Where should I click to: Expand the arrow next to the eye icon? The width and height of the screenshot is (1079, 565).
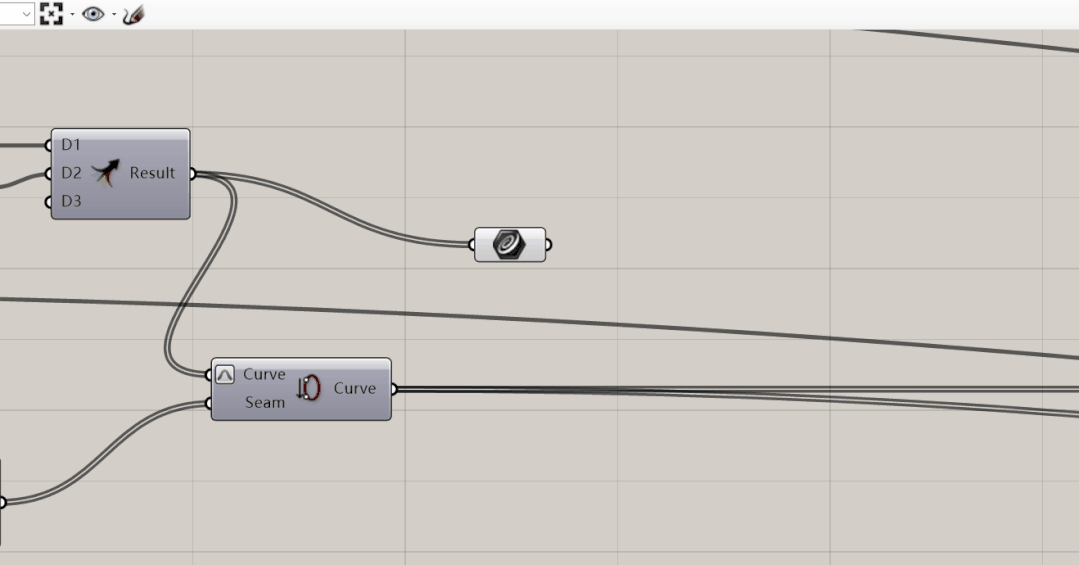[x=114, y=14]
